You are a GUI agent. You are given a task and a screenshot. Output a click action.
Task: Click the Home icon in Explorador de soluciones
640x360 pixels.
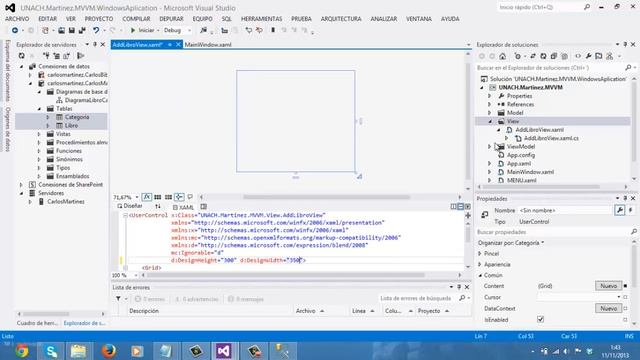(502, 56)
